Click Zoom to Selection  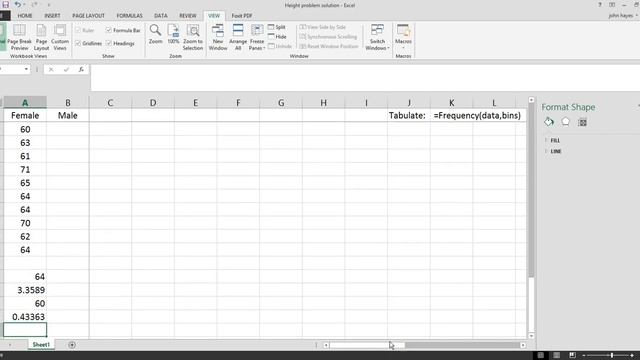pyautogui.click(x=193, y=37)
